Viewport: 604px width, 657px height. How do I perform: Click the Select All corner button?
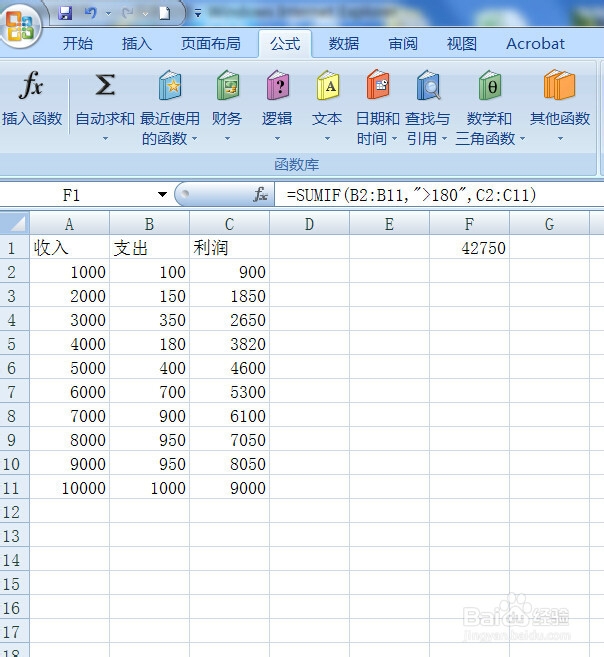15,223
